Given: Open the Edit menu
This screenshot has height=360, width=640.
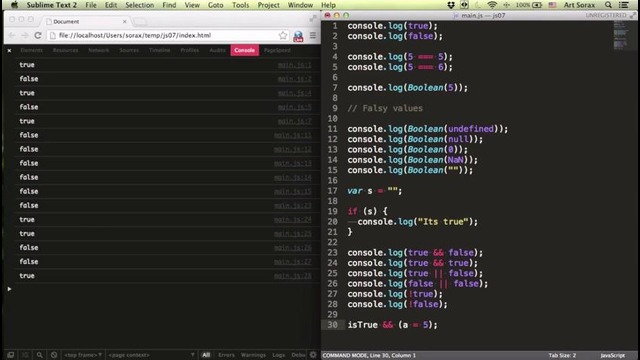Looking at the screenshot, I should pos(111,5).
